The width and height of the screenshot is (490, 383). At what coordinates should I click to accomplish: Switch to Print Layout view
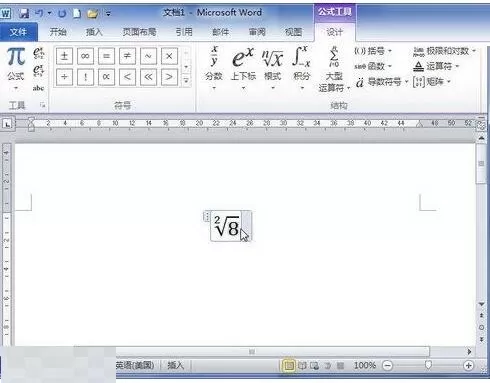point(289,366)
